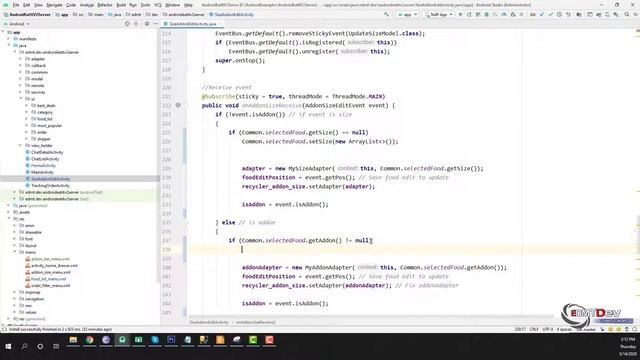Viewport: 640px width, 360px height.
Task: Open VCS Show History clock icon
Action: 559,14
